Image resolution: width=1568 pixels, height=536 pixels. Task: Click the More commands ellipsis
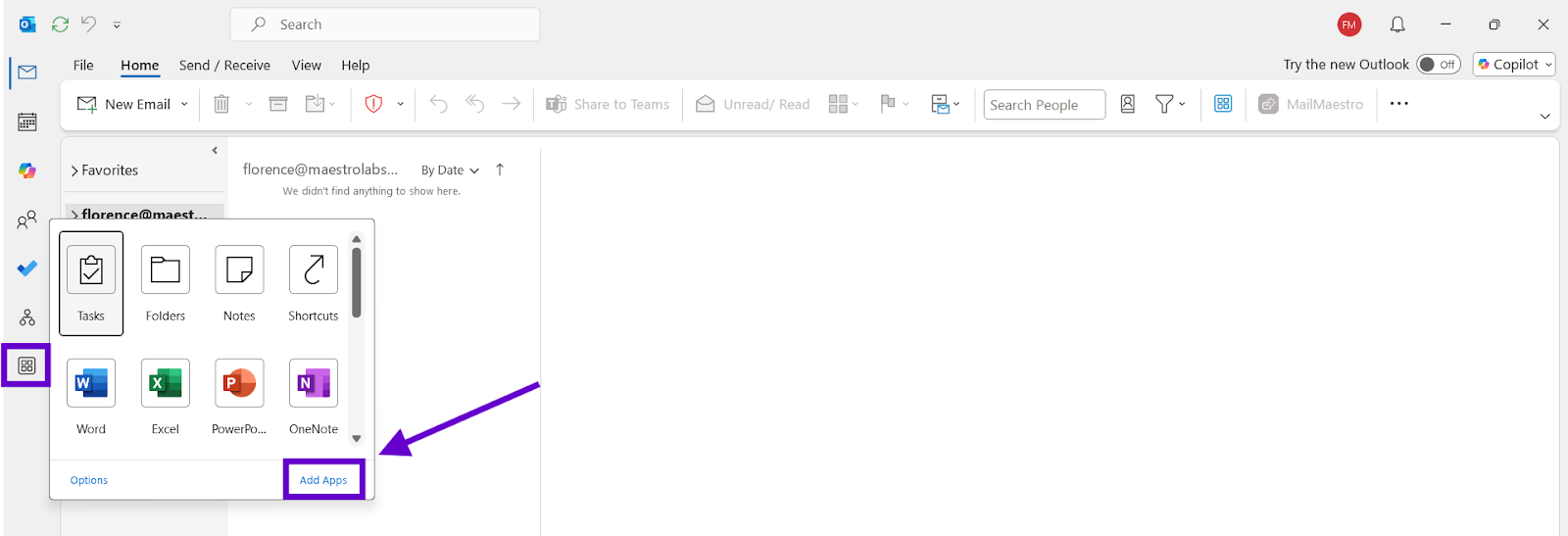coord(1398,104)
